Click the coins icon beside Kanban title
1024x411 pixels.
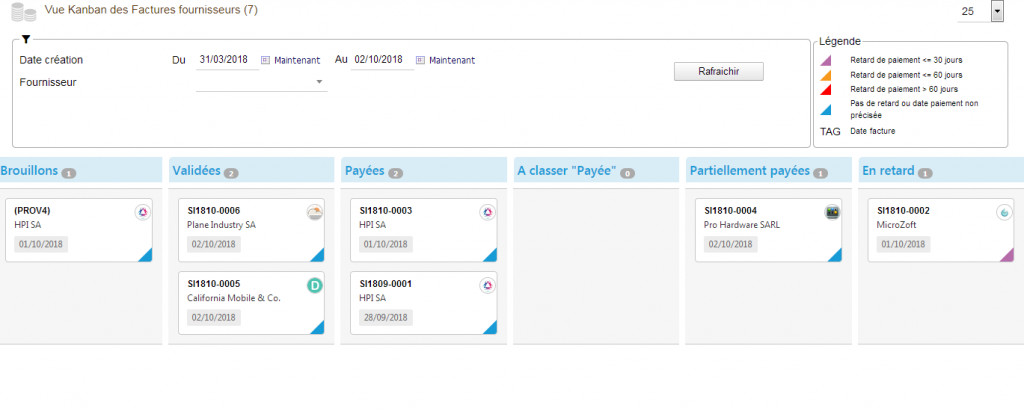coord(24,12)
